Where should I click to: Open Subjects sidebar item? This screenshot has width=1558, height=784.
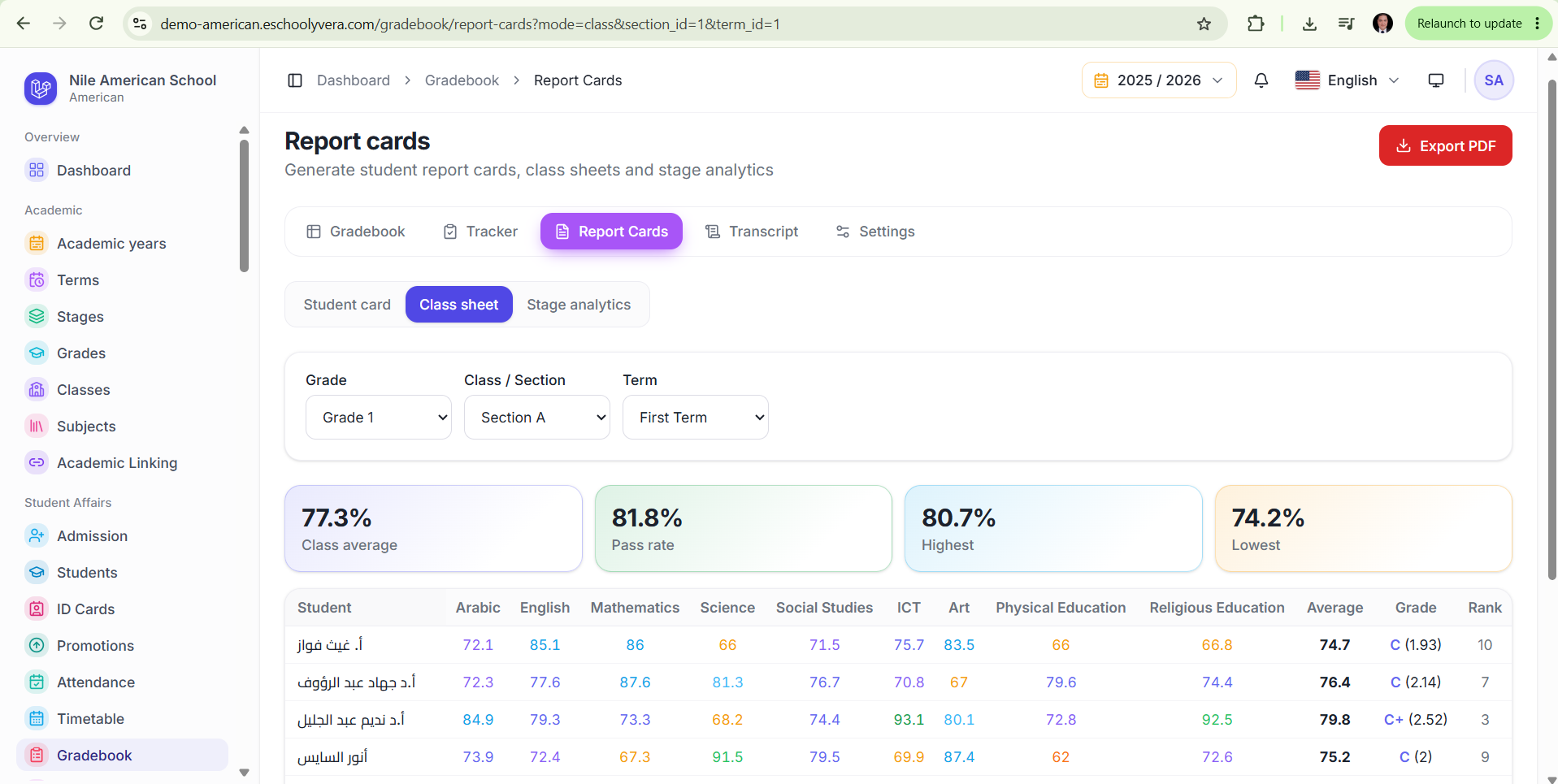tap(122, 427)
